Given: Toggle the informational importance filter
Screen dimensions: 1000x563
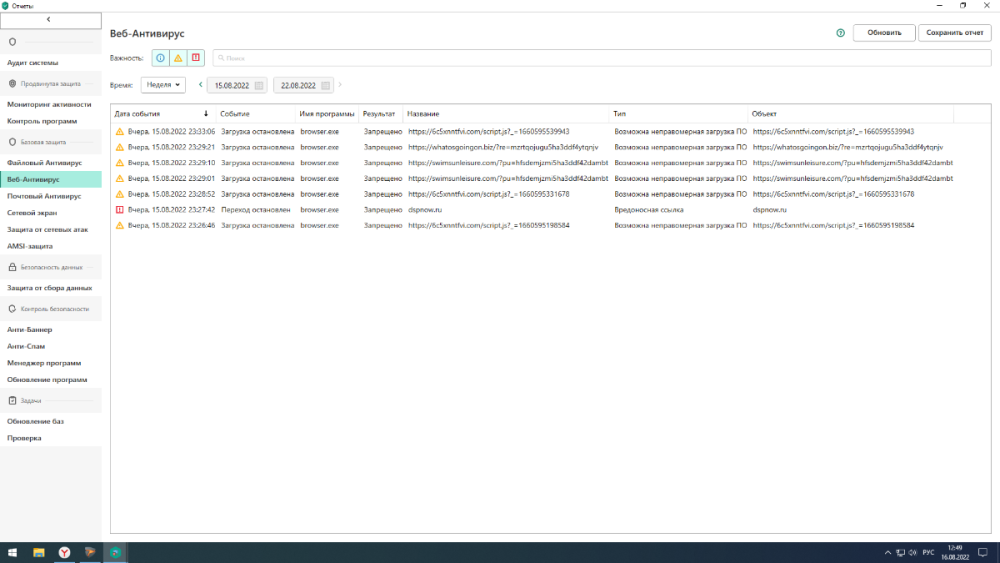Looking at the screenshot, I should tap(160, 58).
